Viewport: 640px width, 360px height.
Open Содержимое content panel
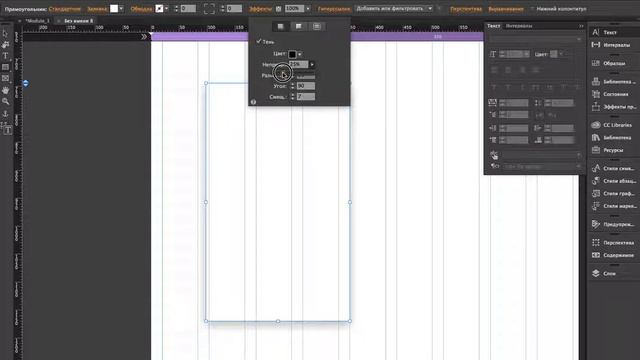click(x=613, y=255)
